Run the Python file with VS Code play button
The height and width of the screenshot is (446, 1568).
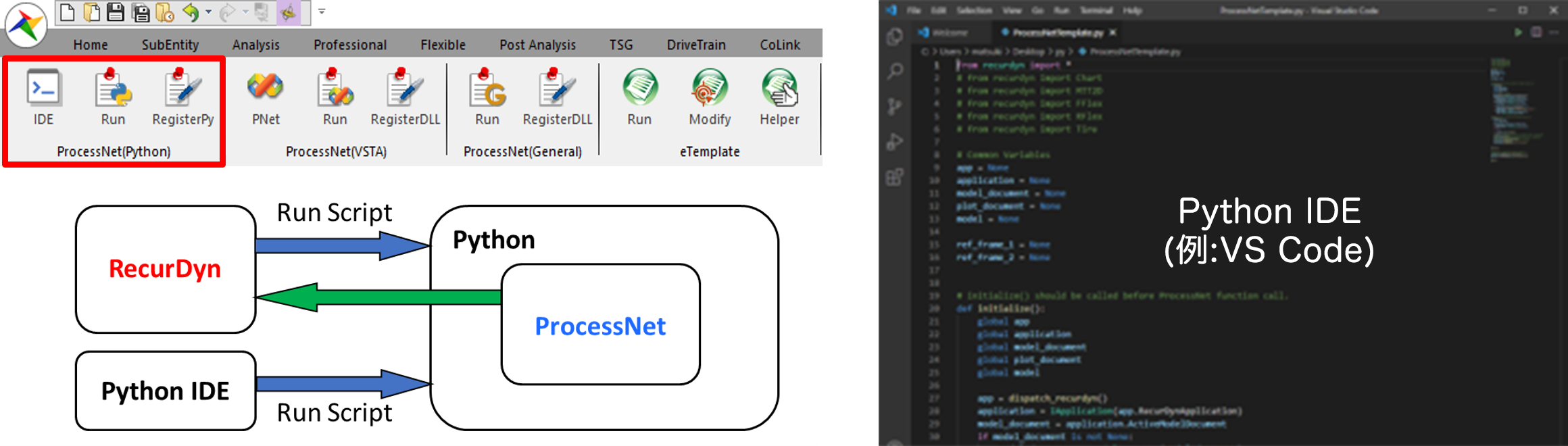coord(1519,32)
